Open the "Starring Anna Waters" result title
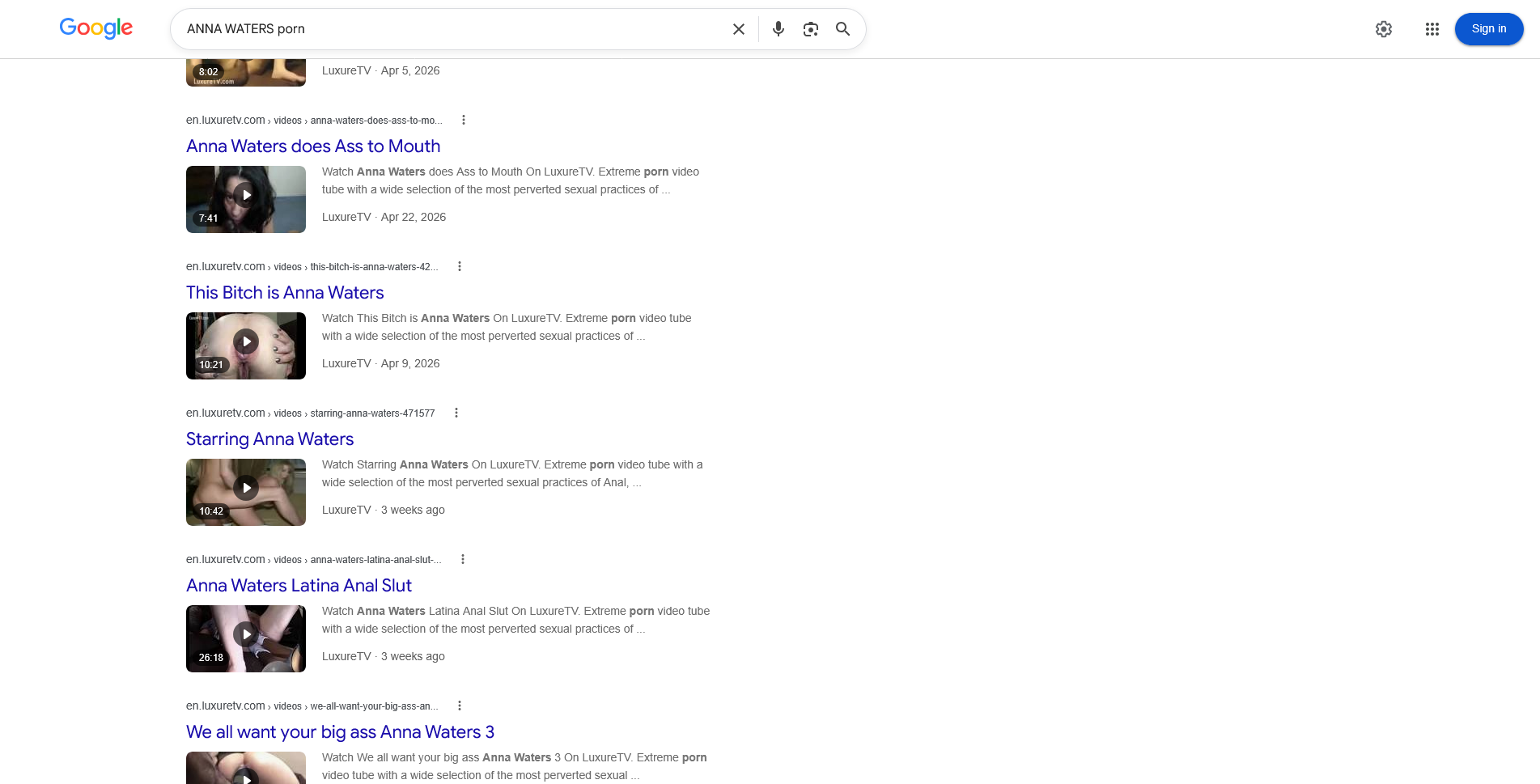 point(270,439)
